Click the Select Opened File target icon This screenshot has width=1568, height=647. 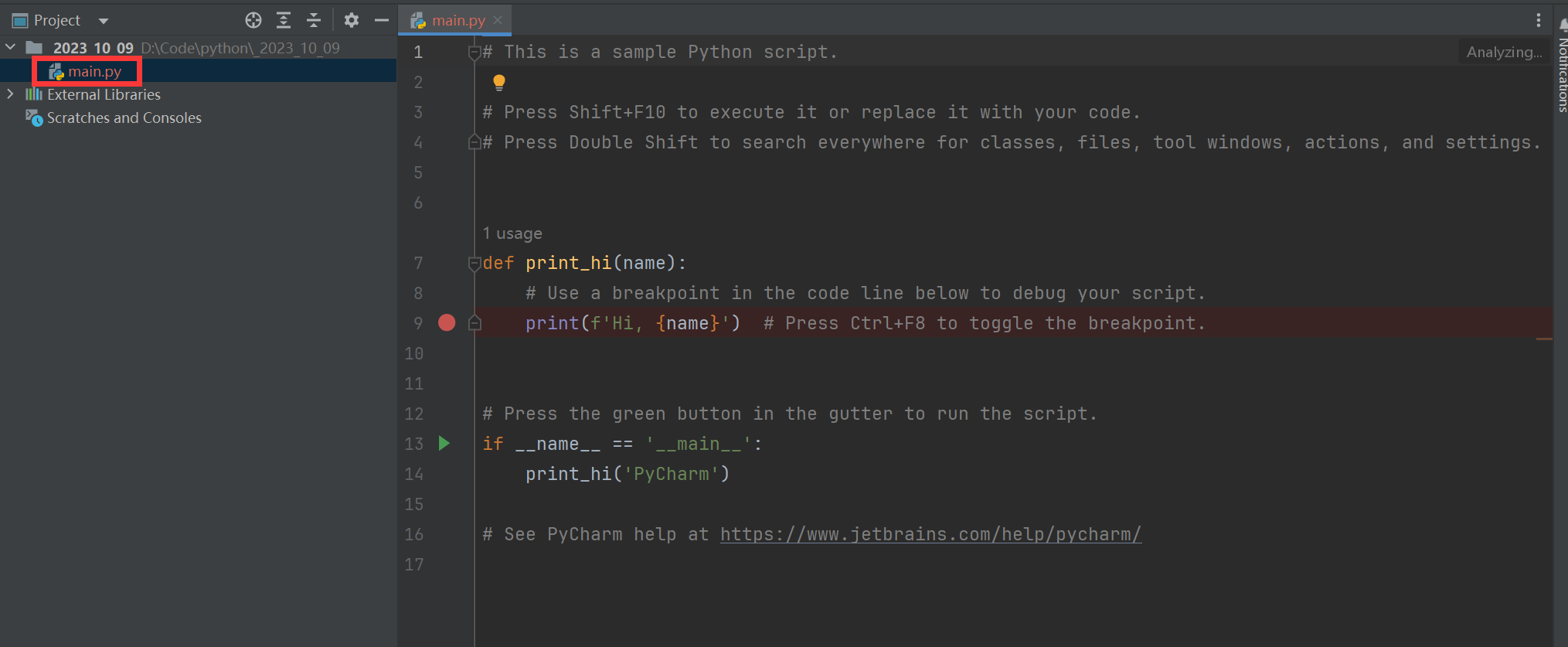(x=253, y=20)
